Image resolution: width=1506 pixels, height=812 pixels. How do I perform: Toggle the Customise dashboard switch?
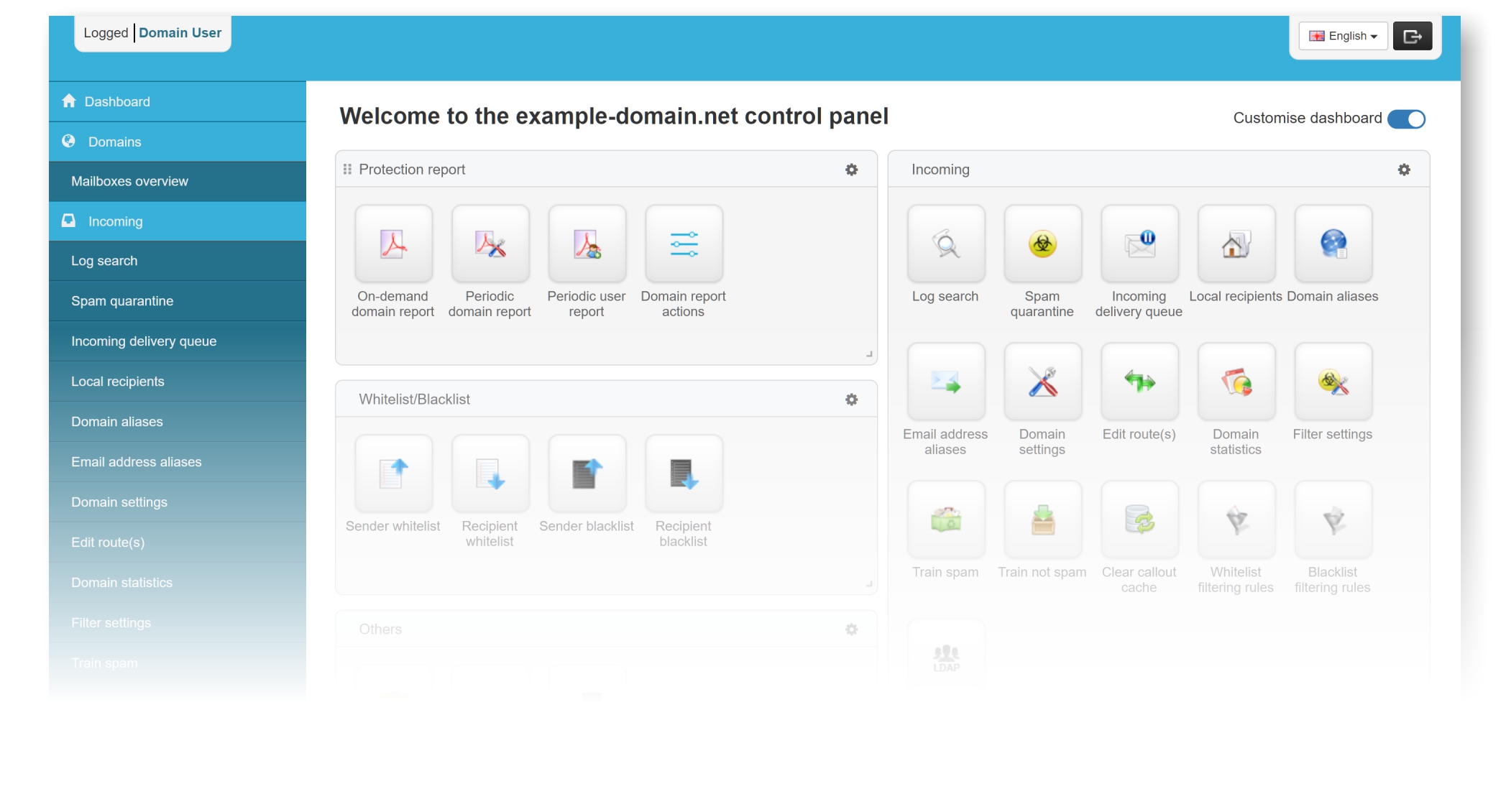point(1406,119)
